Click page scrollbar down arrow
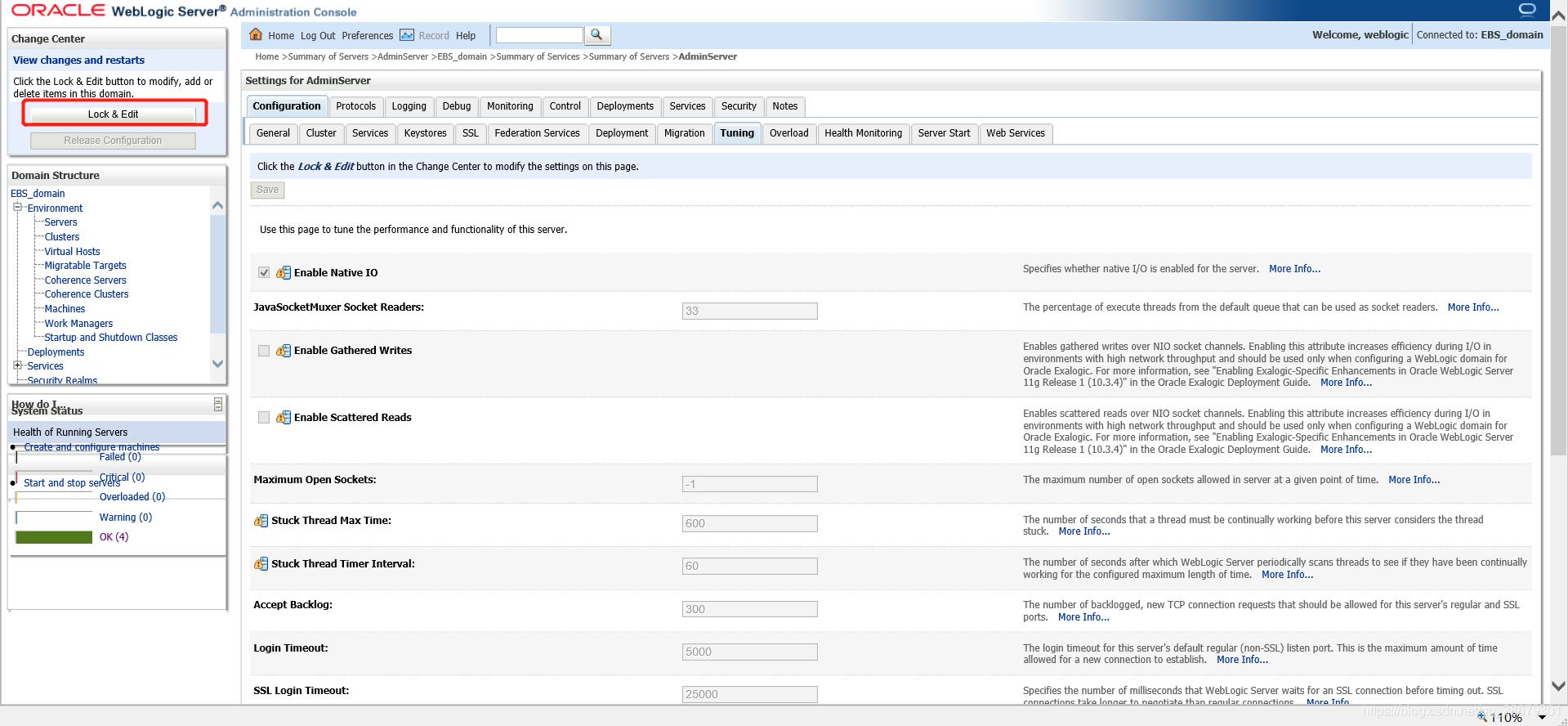Screen dimensions: 1568x726 pos(1558,686)
